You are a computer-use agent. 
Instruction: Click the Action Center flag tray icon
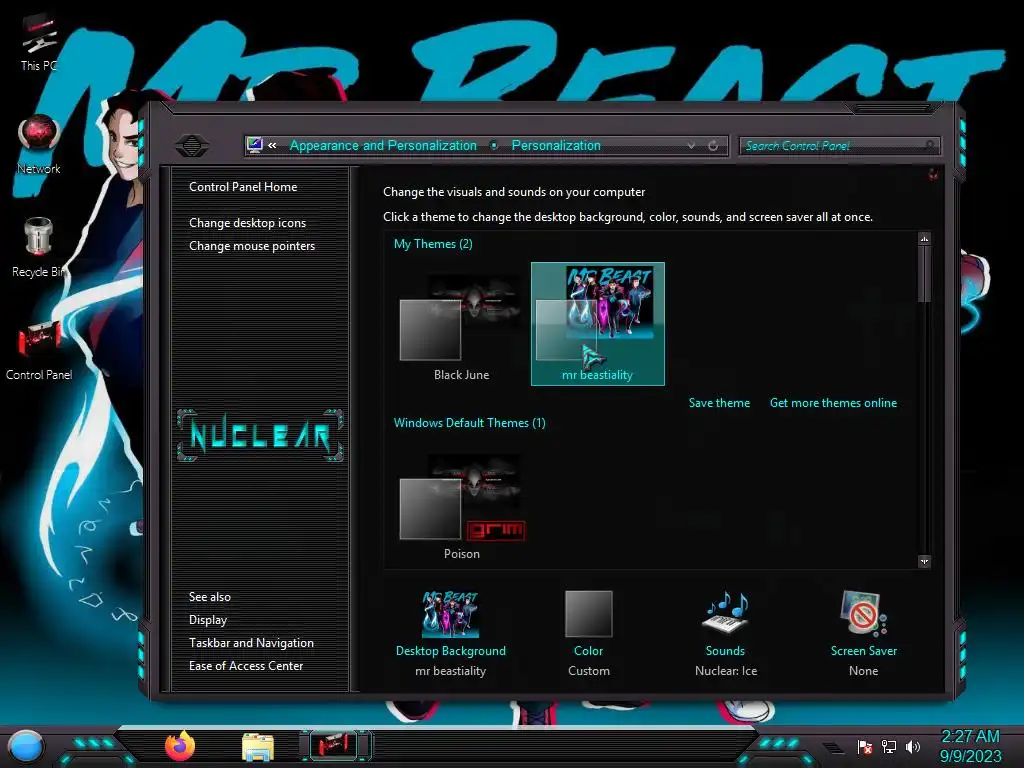pos(865,746)
